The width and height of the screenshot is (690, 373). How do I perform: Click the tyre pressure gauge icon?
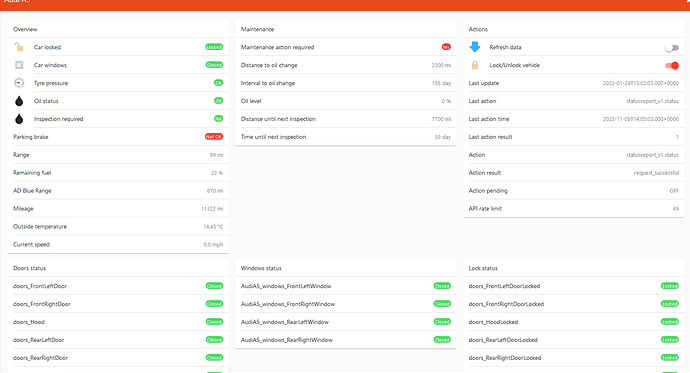[19, 83]
